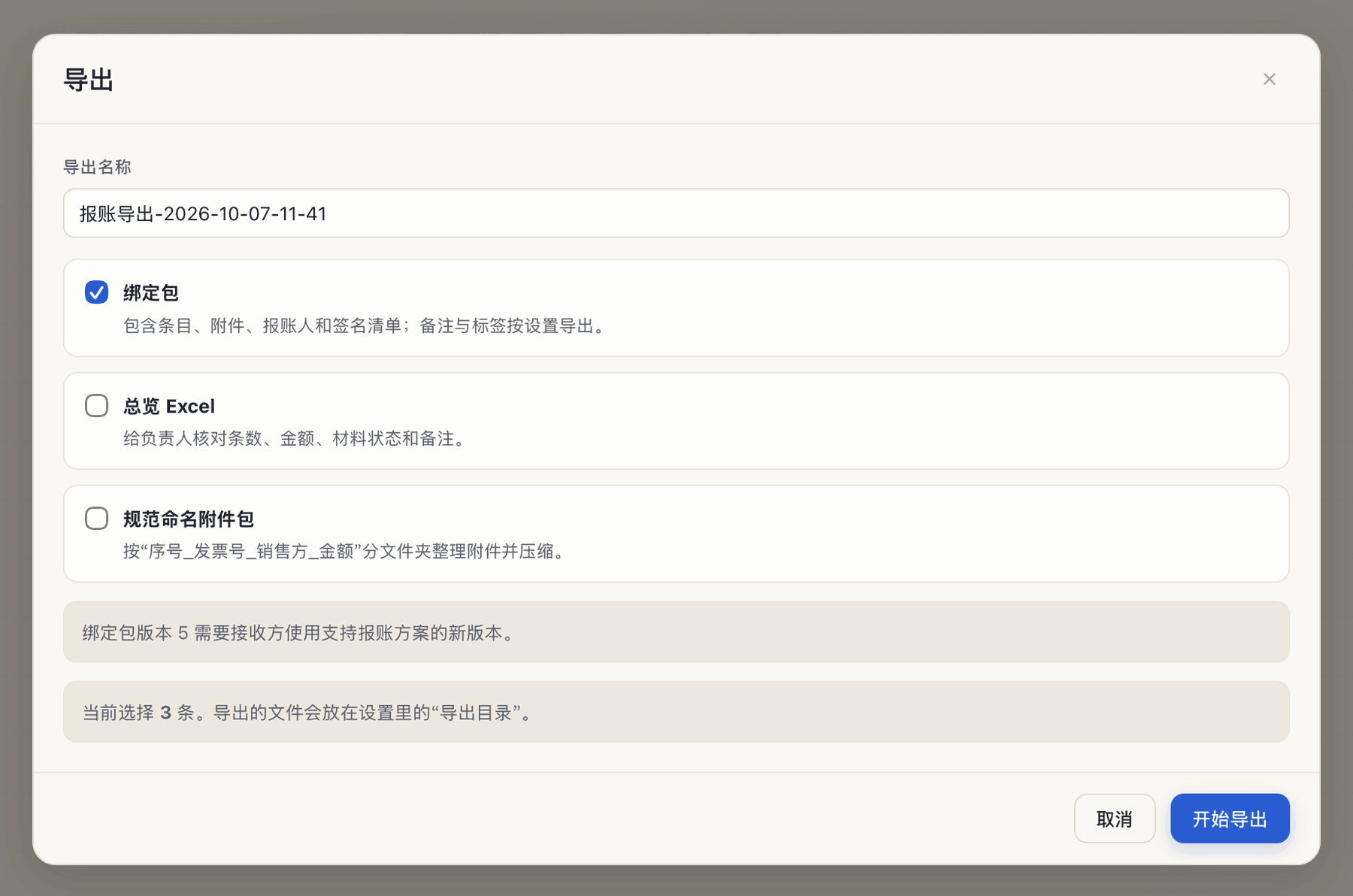Enable the 总览 Excel checkbox
The height and width of the screenshot is (896, 1353).
click(x=96, y=406)
